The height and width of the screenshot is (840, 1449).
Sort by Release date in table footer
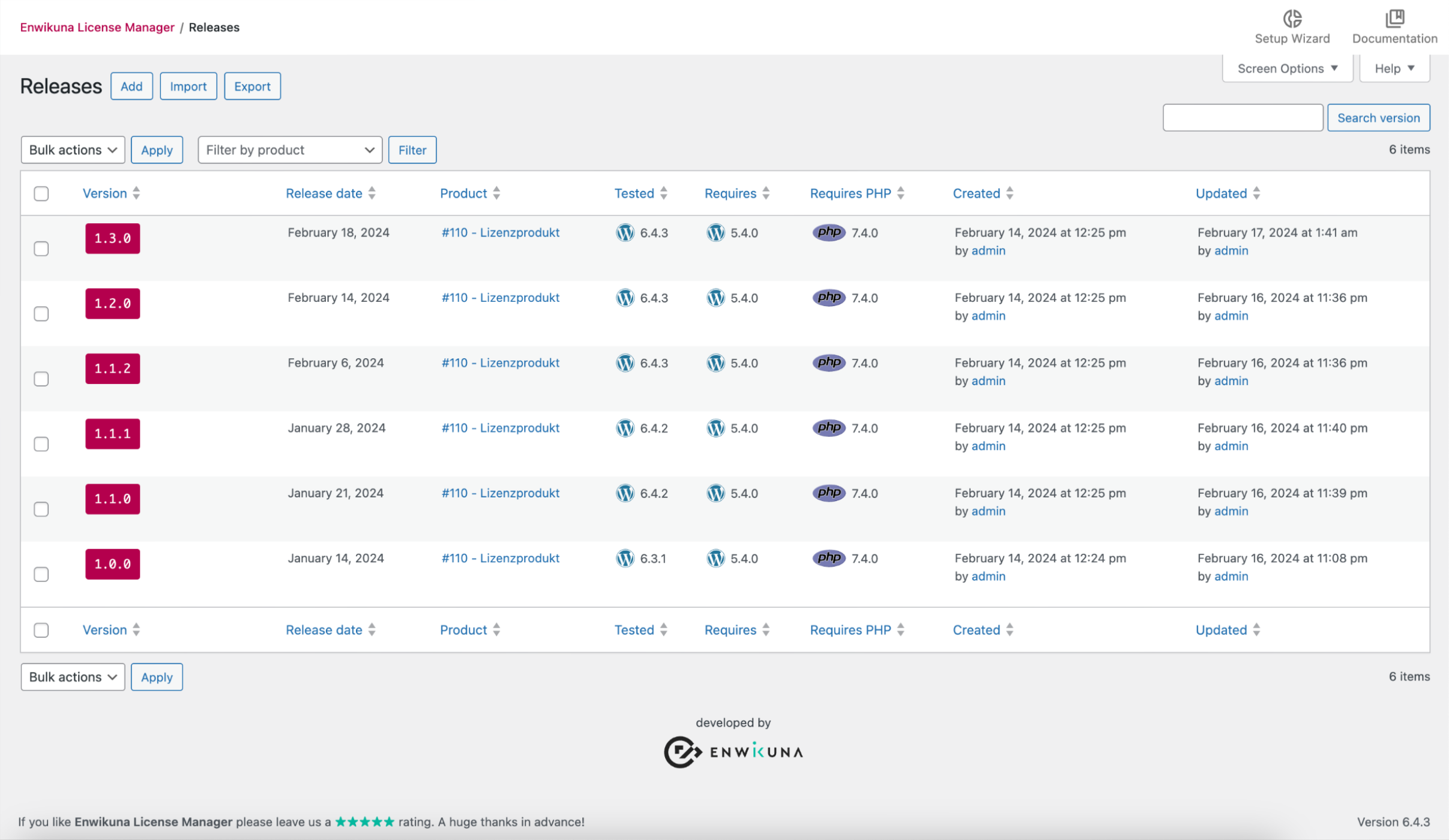point(331,630)
